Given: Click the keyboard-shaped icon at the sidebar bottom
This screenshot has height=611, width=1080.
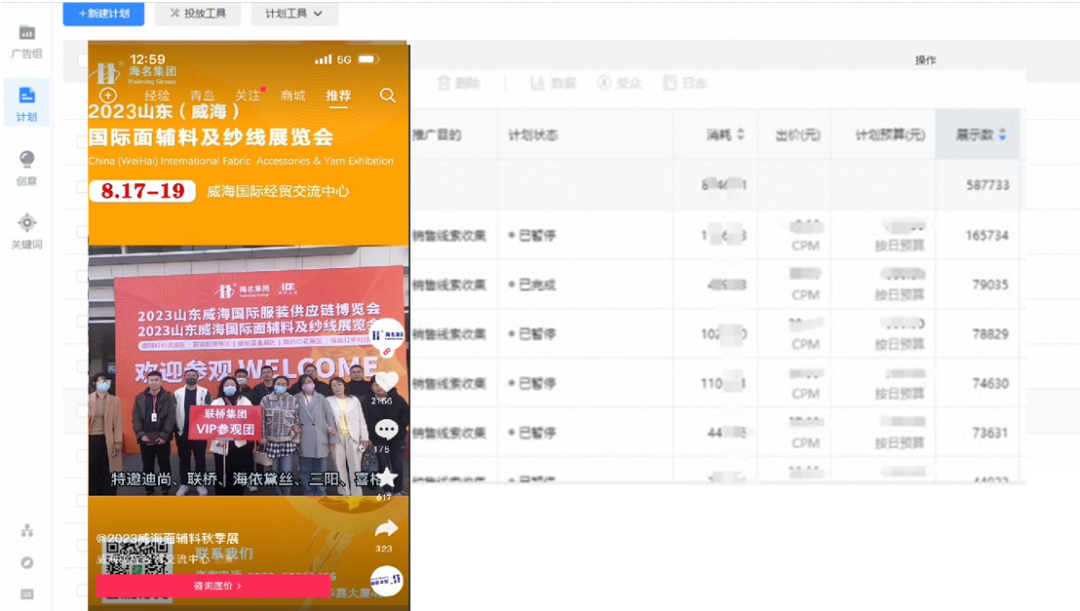Looking at the screenshot, I should [27, 594].
